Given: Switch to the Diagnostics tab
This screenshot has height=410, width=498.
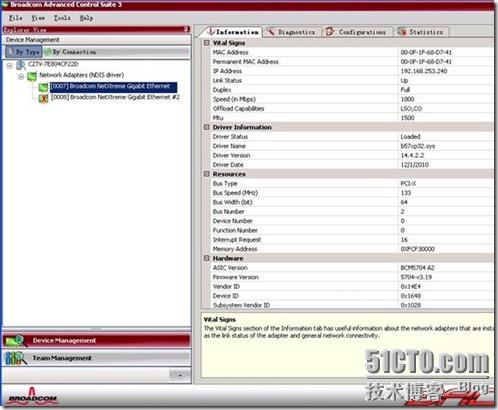Looking at the screenshot, I should click(x=292, y=32).
